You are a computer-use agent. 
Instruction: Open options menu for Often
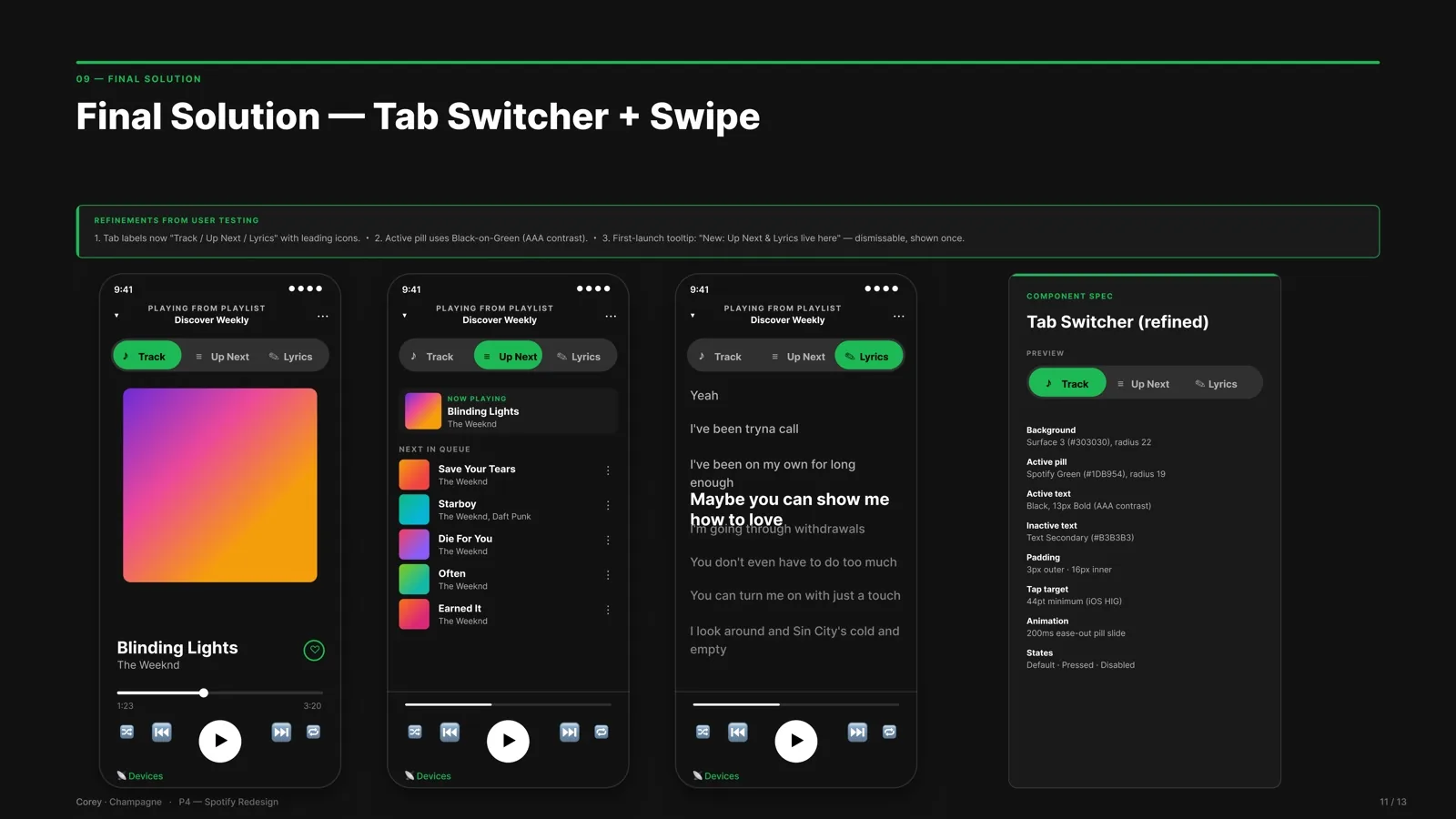click(x=608, y=575)
